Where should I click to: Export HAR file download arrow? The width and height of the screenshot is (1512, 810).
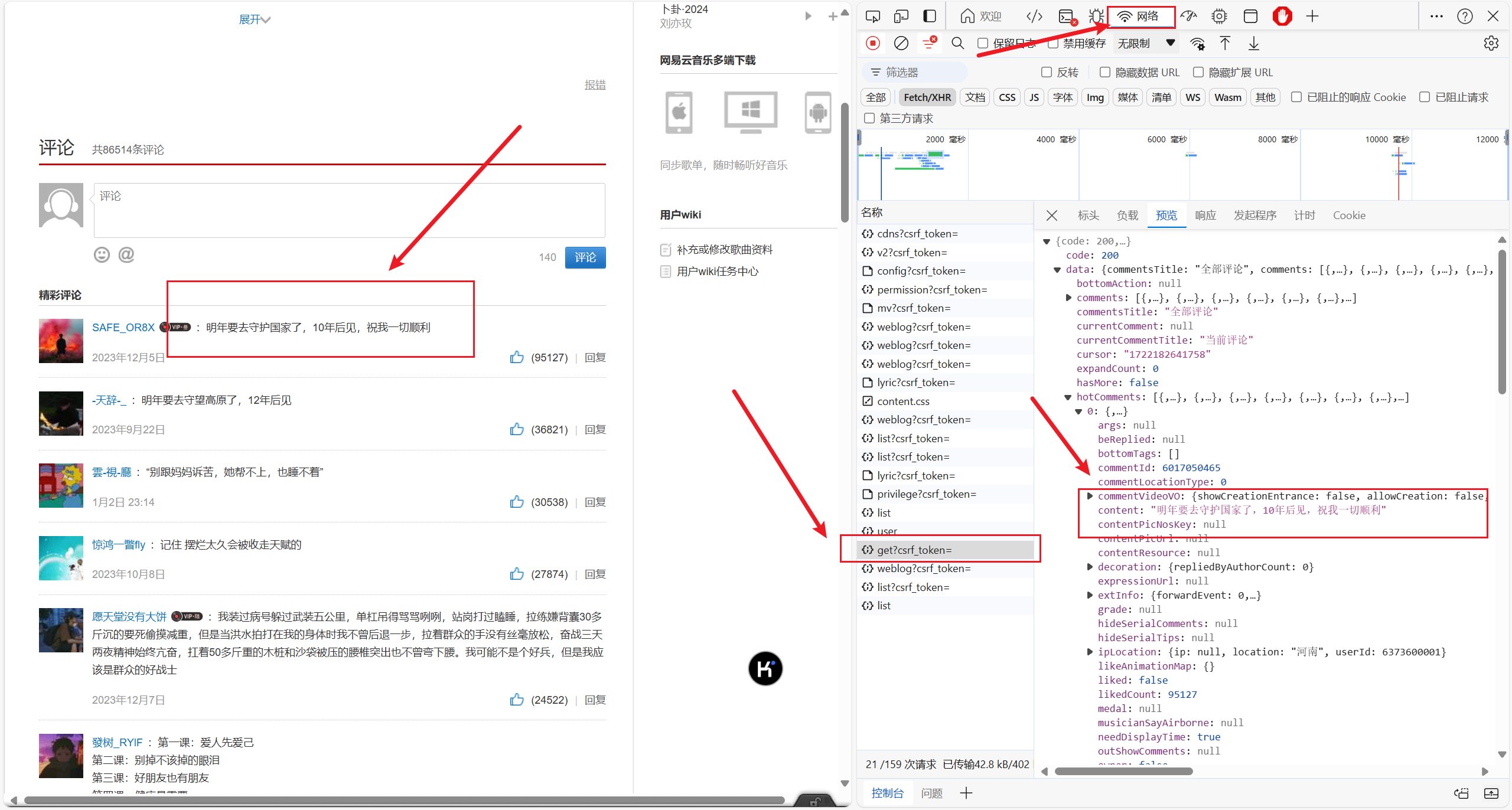coord(1253,43)
